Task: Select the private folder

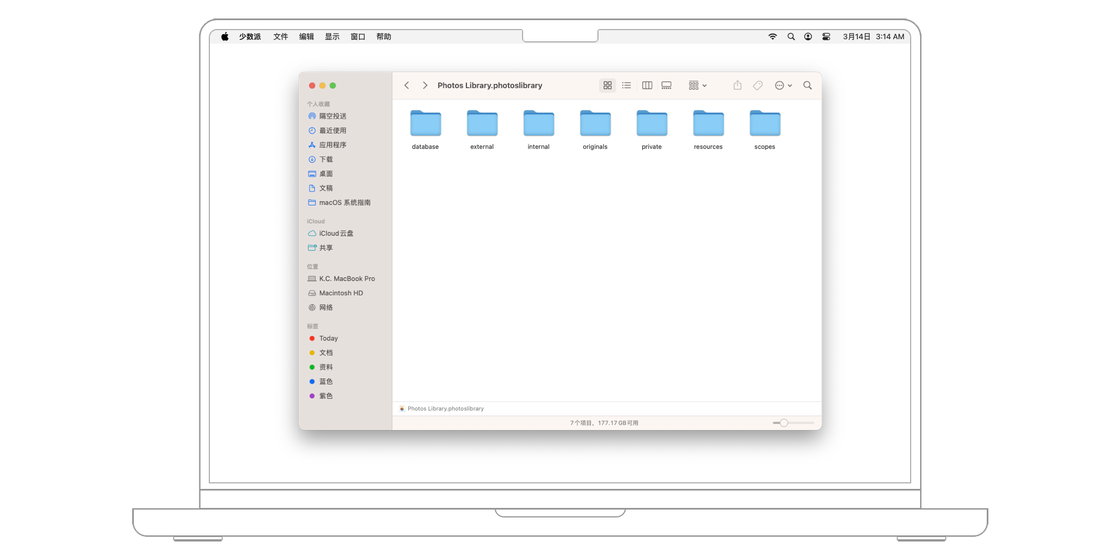Action: click(651, 130)
